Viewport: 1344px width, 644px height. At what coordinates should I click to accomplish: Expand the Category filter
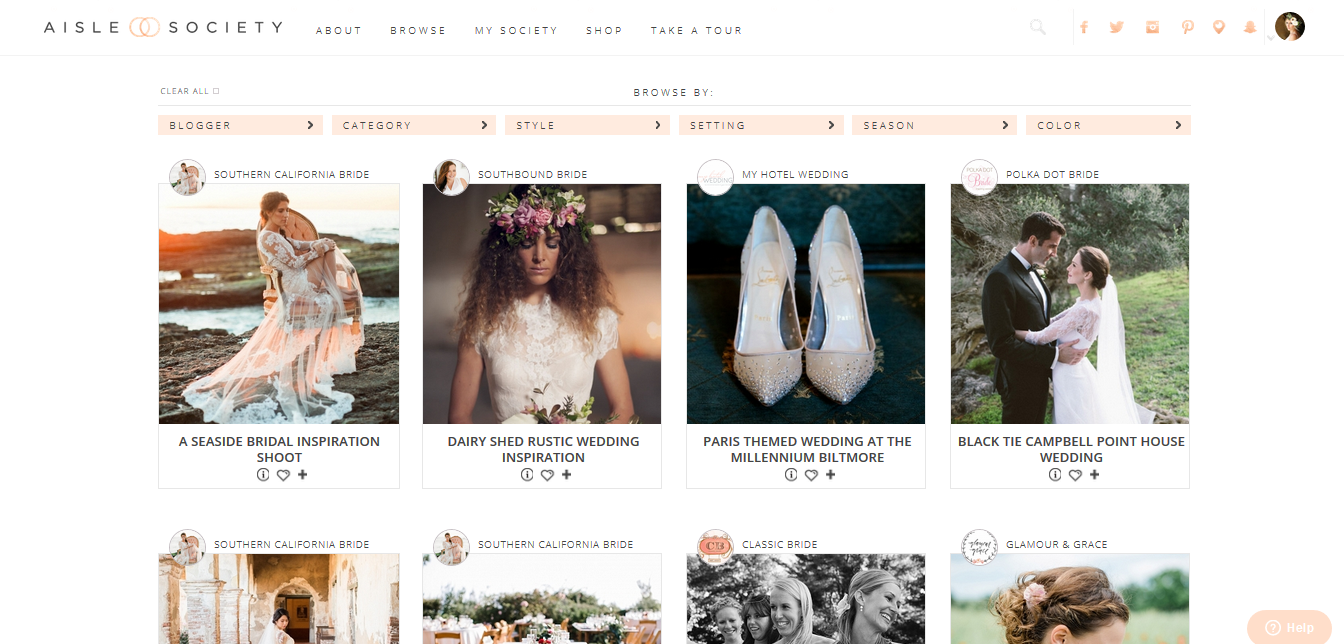[414, 125]
